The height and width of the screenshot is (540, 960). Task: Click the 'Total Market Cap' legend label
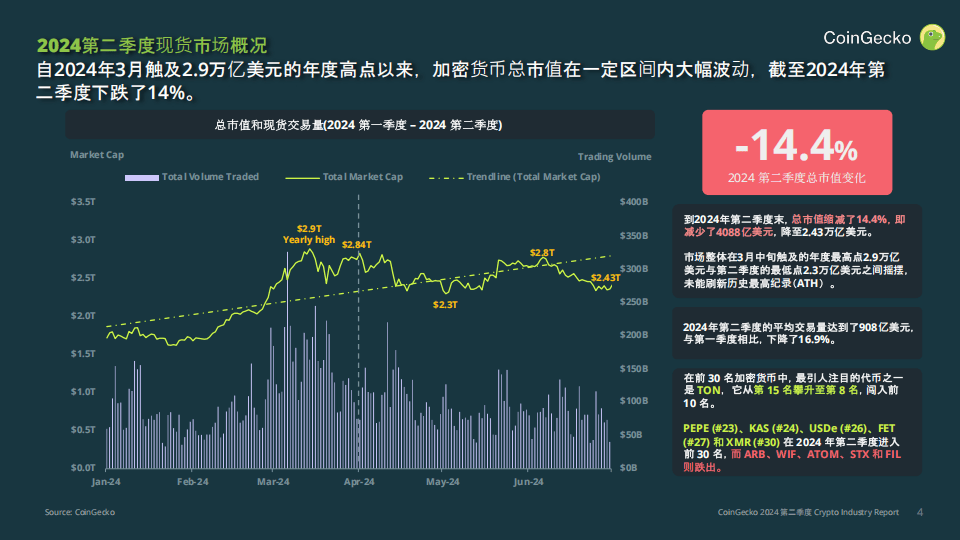pyautogui.click(x=362, y=177)
